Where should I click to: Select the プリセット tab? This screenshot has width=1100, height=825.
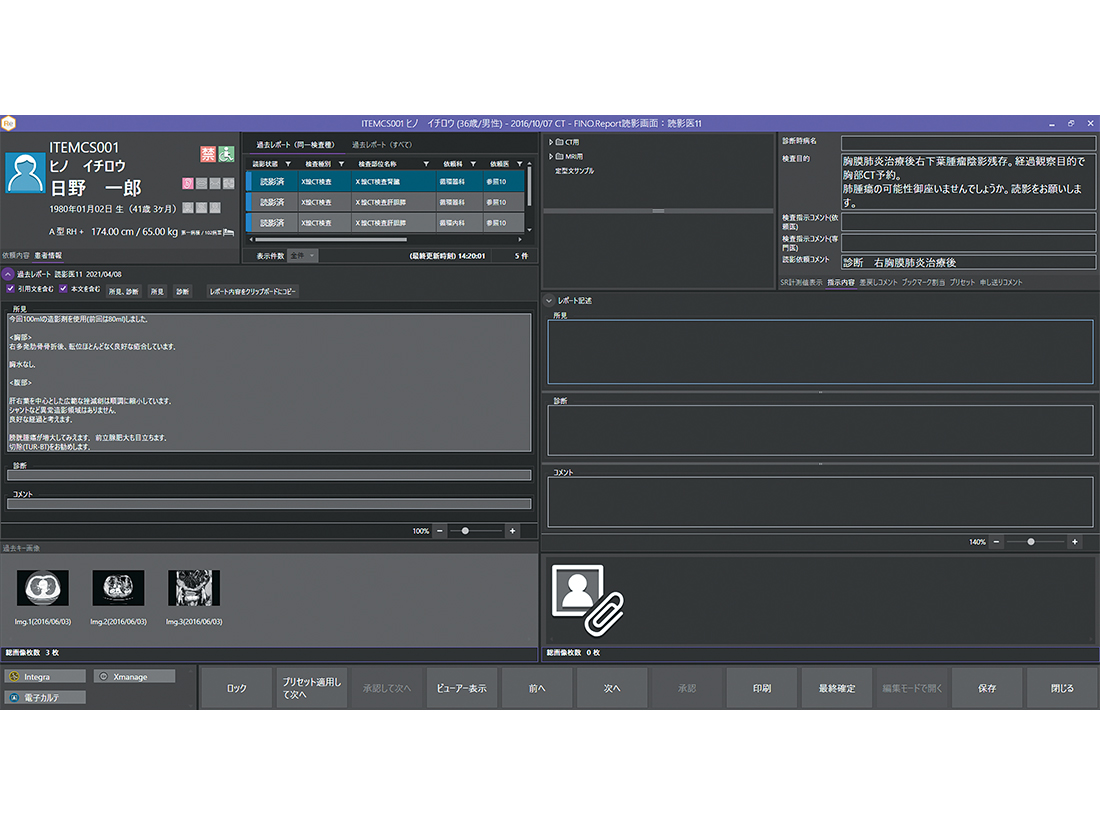pos(961,283)
